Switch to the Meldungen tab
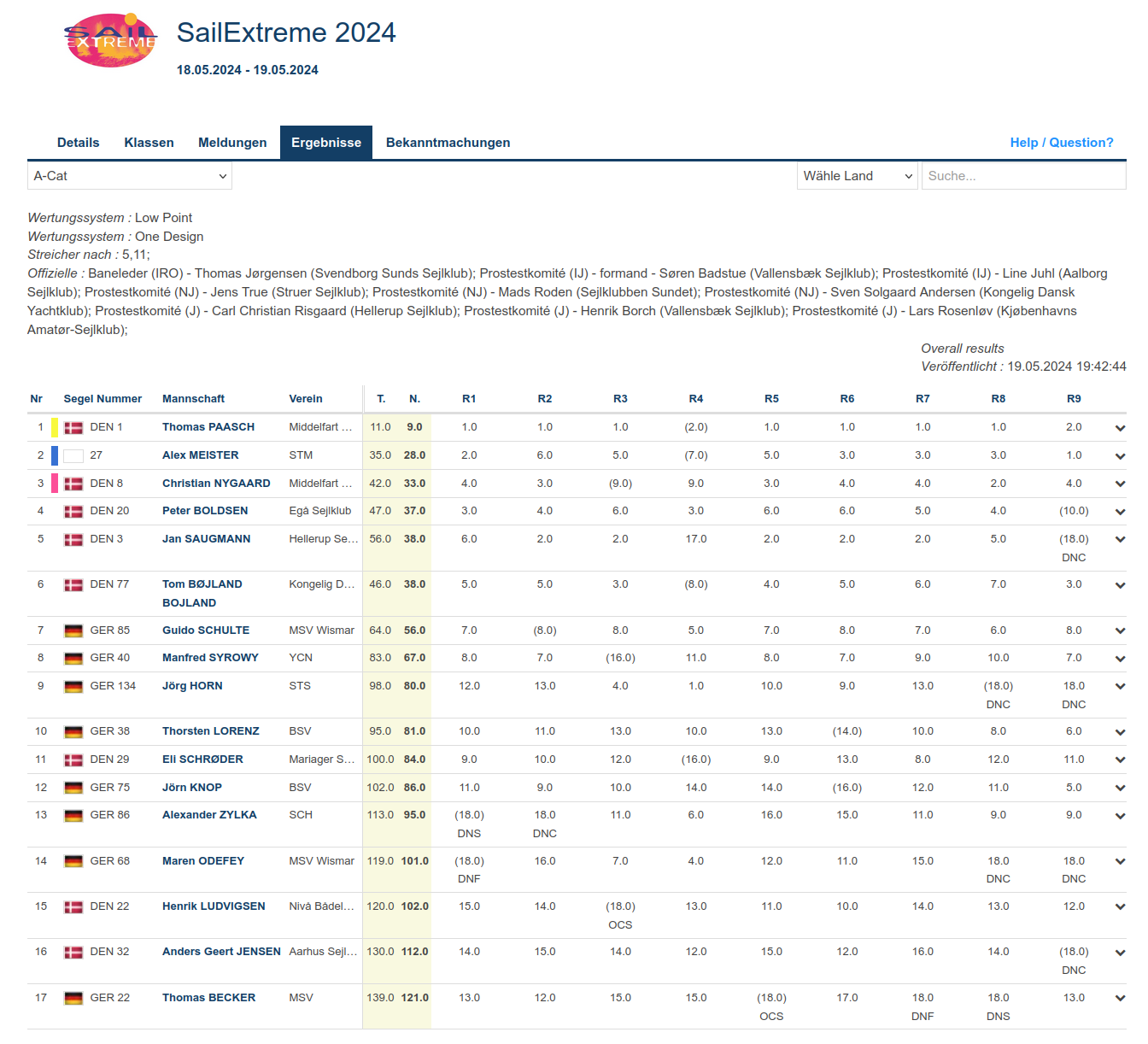 pos(232,143)
